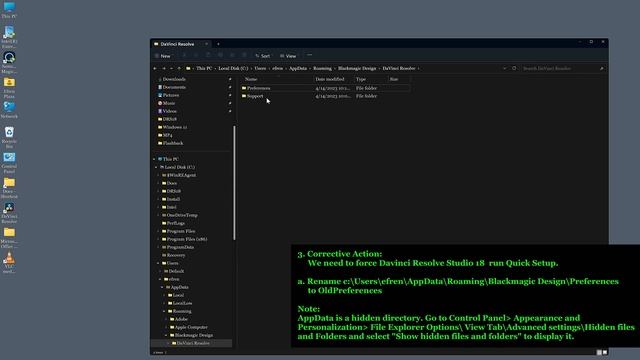The image size is (640, 360).
Task: Refresh the current folder view
Action: (514, 69)
